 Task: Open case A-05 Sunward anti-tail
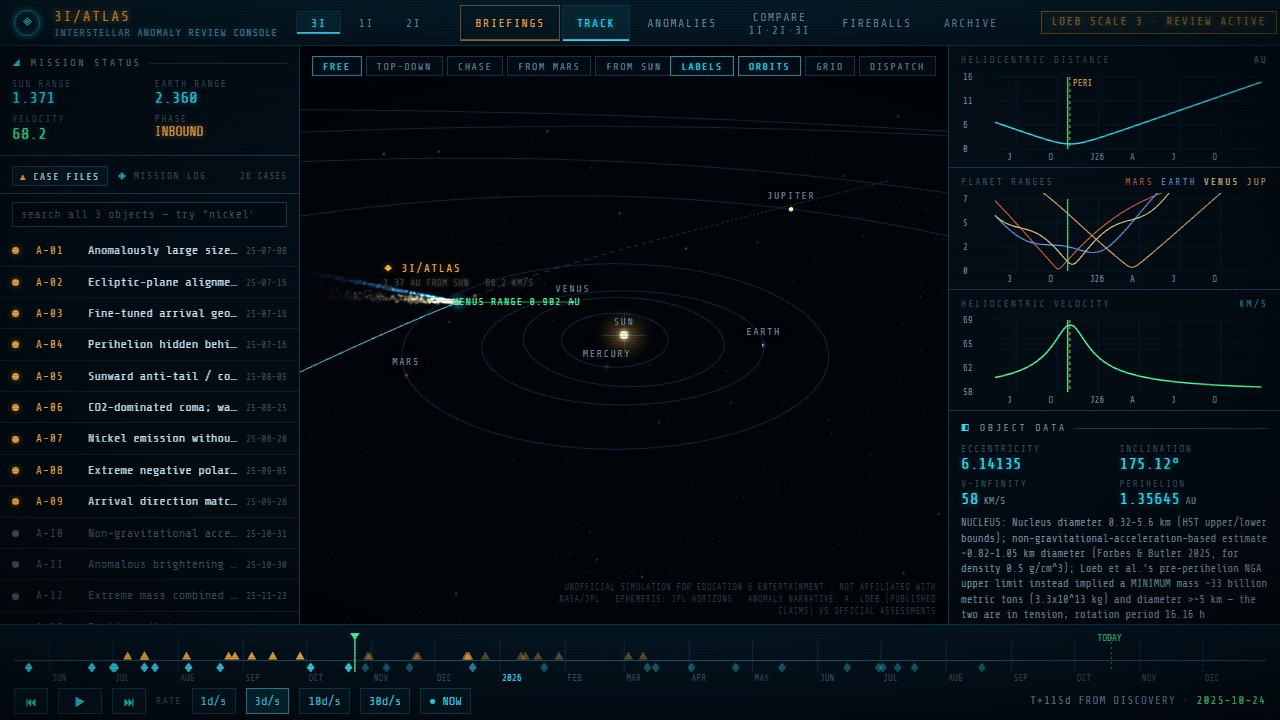coord(149,376)
